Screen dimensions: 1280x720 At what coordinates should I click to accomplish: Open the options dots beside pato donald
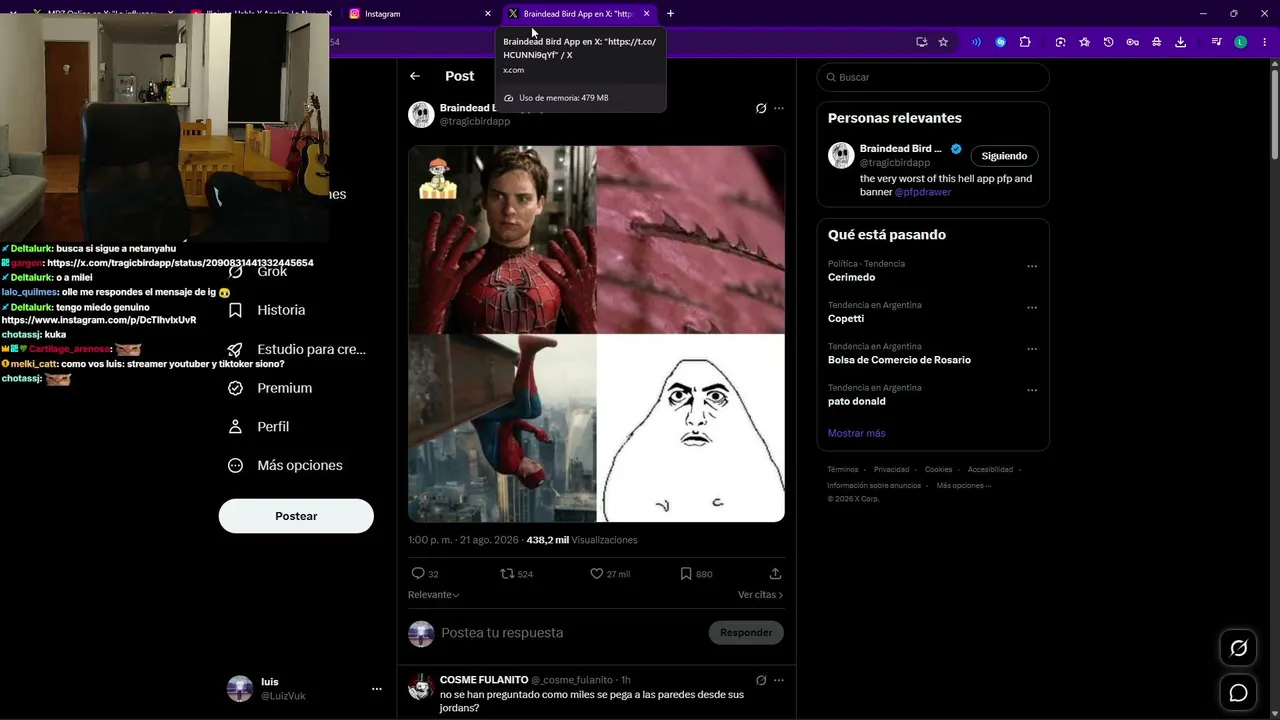tap(1032, 390)
